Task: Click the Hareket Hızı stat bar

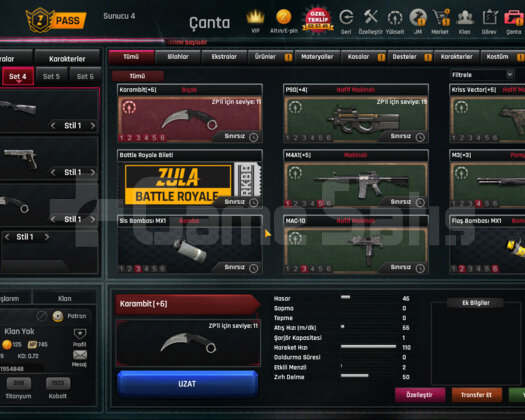Action: point(368,347)
